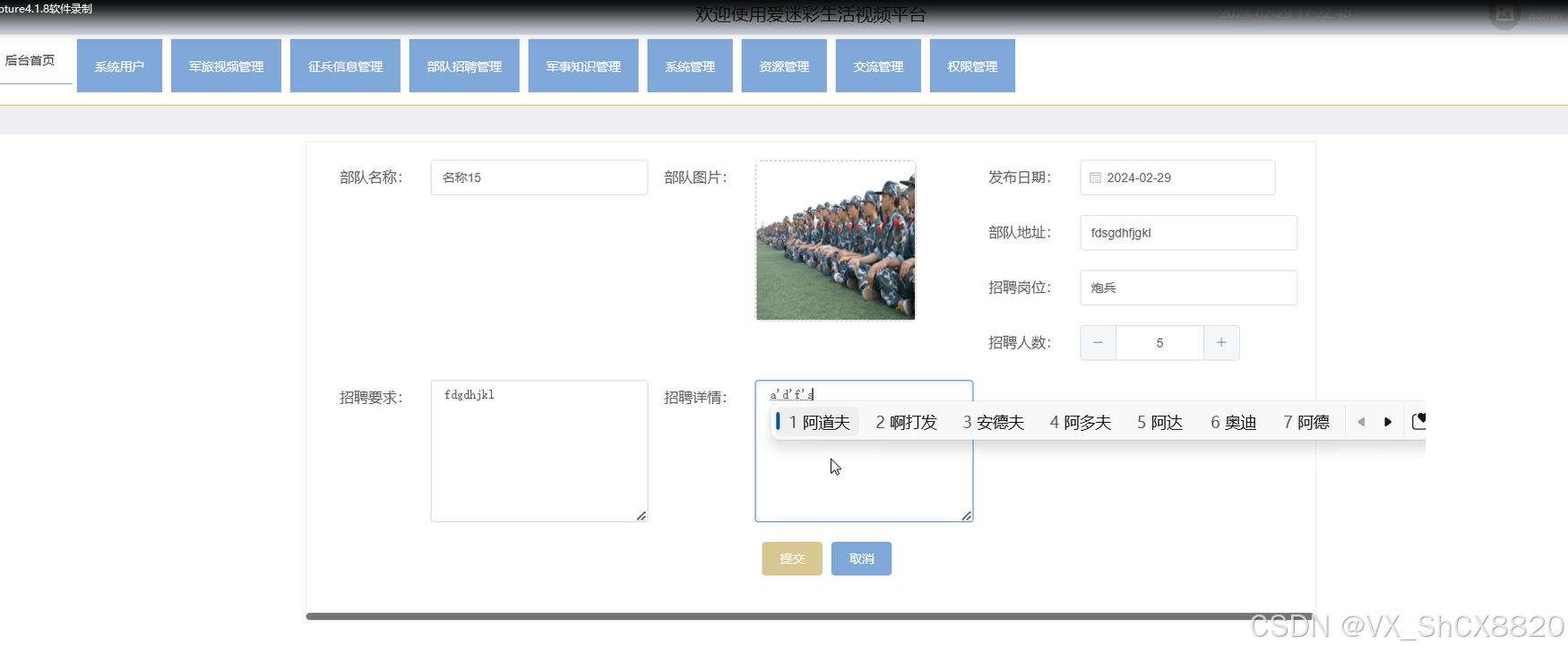The width and height of the screenshot is (1568, 653).
Task: Click the horizontal scrollbar below the form
Action: click(809, 616)
